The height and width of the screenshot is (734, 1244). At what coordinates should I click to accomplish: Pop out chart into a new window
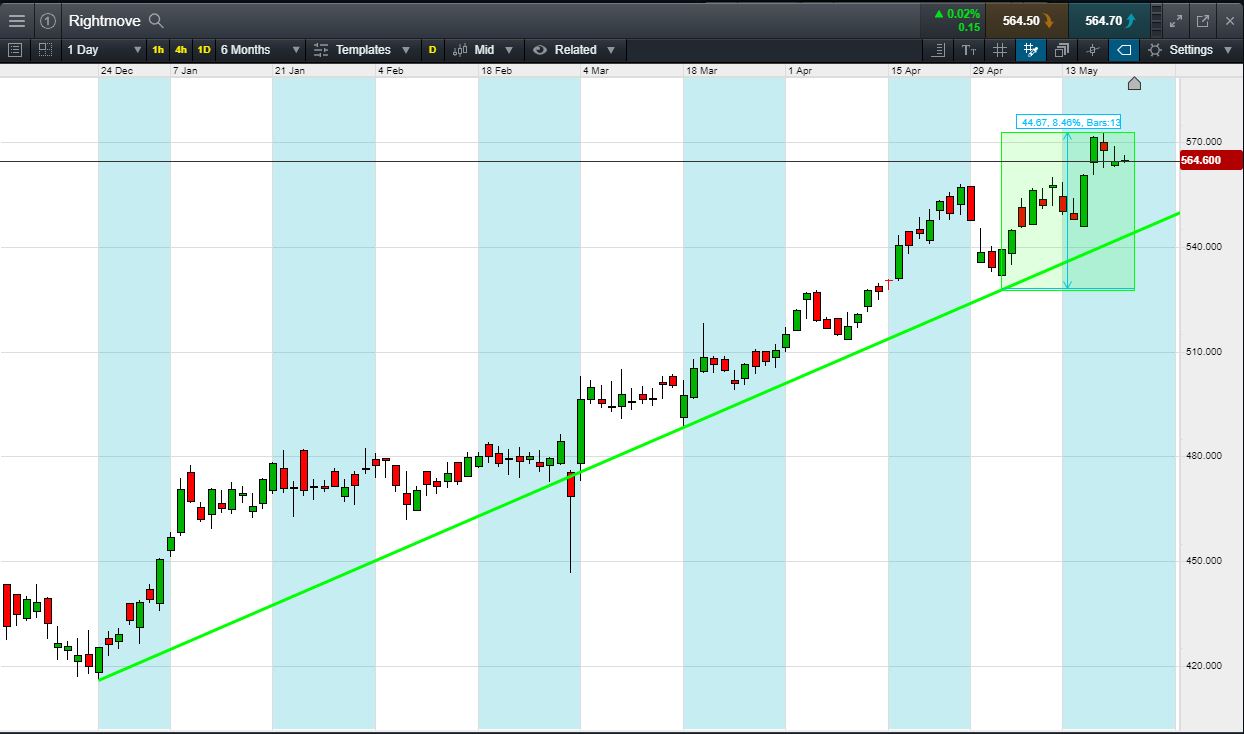point(1203,20)
